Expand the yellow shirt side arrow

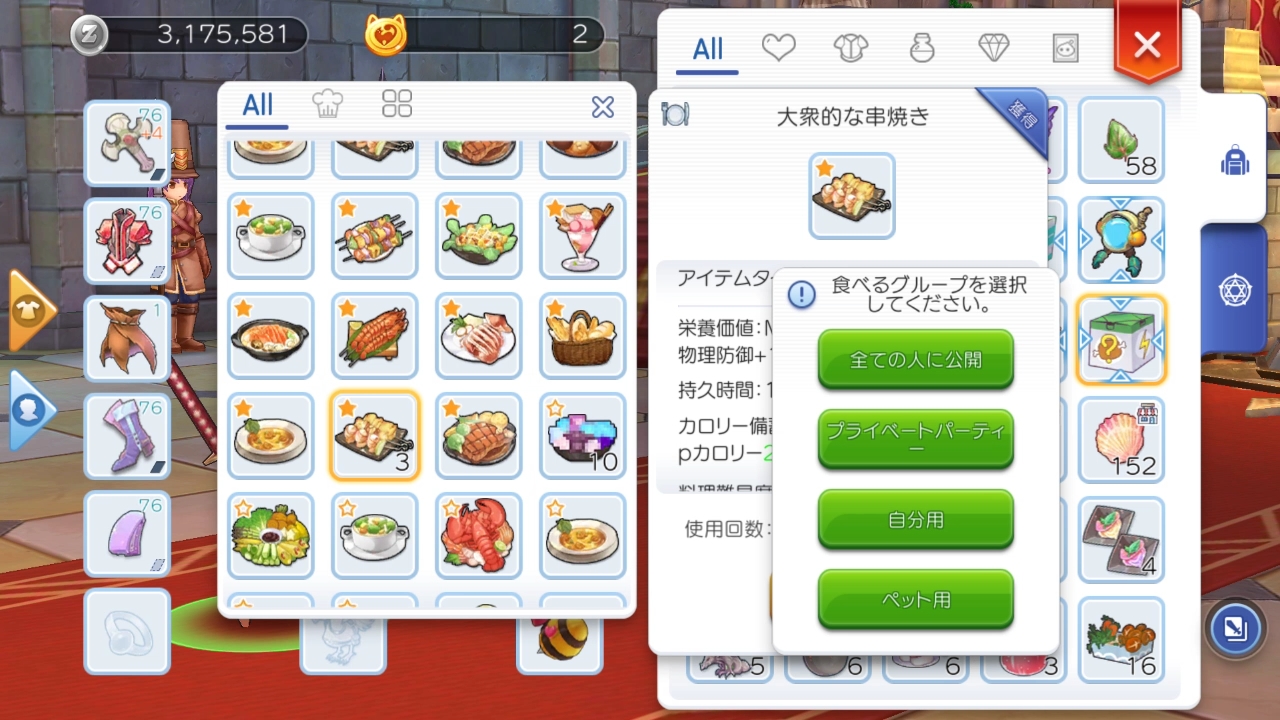tap(30, 311)
